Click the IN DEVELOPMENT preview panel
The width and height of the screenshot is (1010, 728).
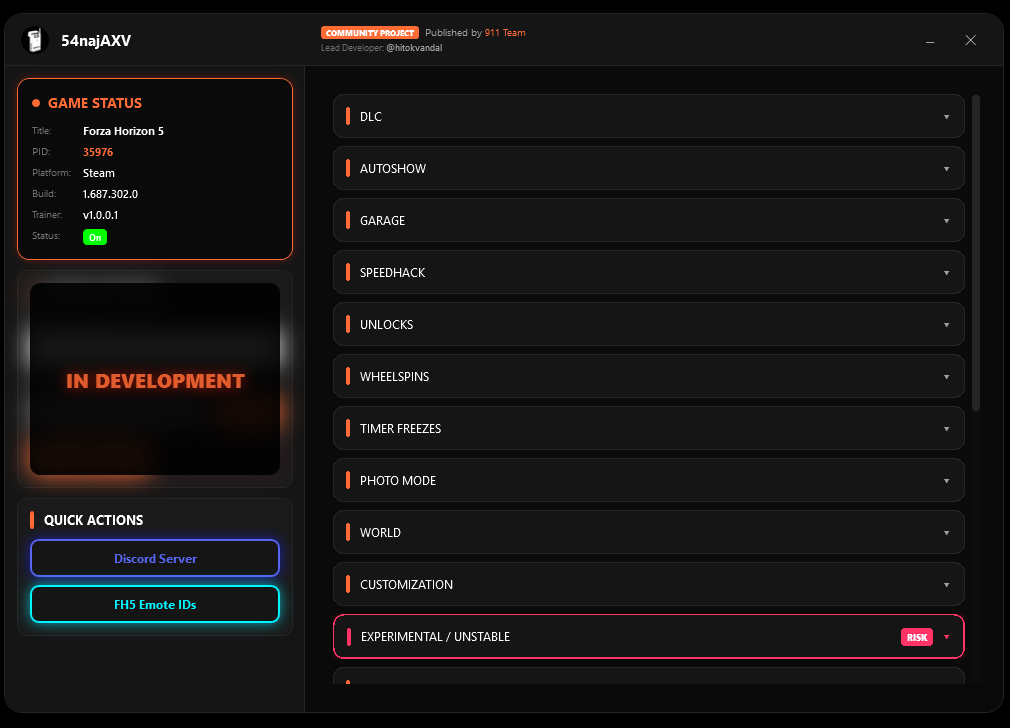point(155,379)
